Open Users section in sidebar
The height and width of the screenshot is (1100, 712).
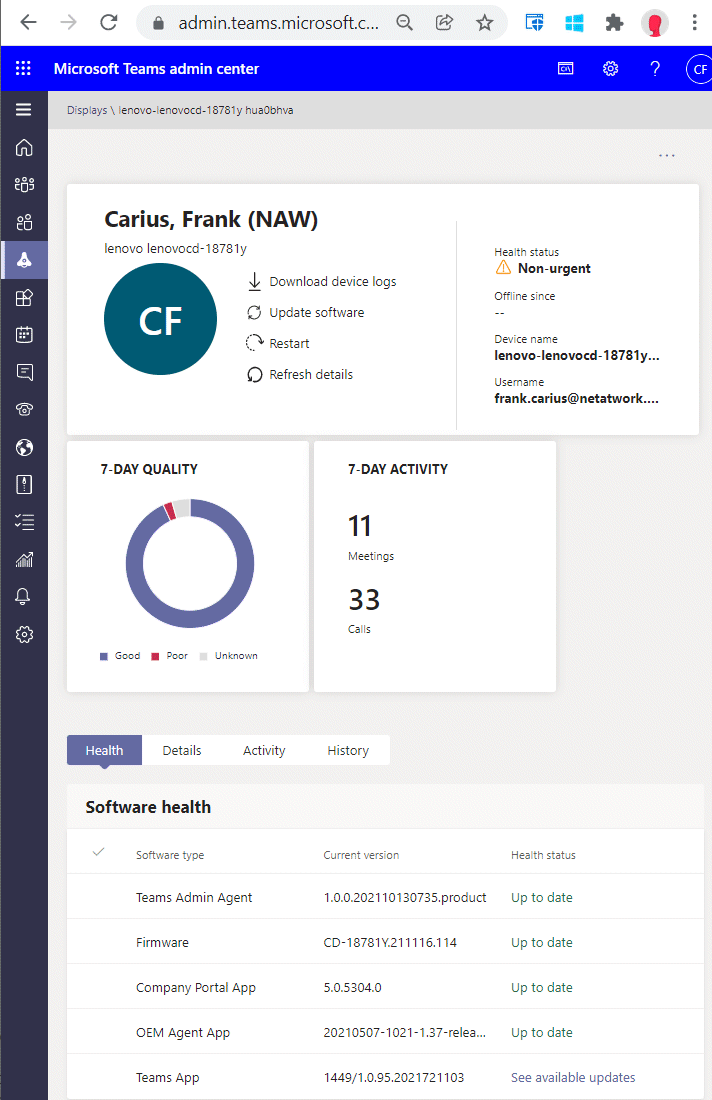tap(24, 222)
